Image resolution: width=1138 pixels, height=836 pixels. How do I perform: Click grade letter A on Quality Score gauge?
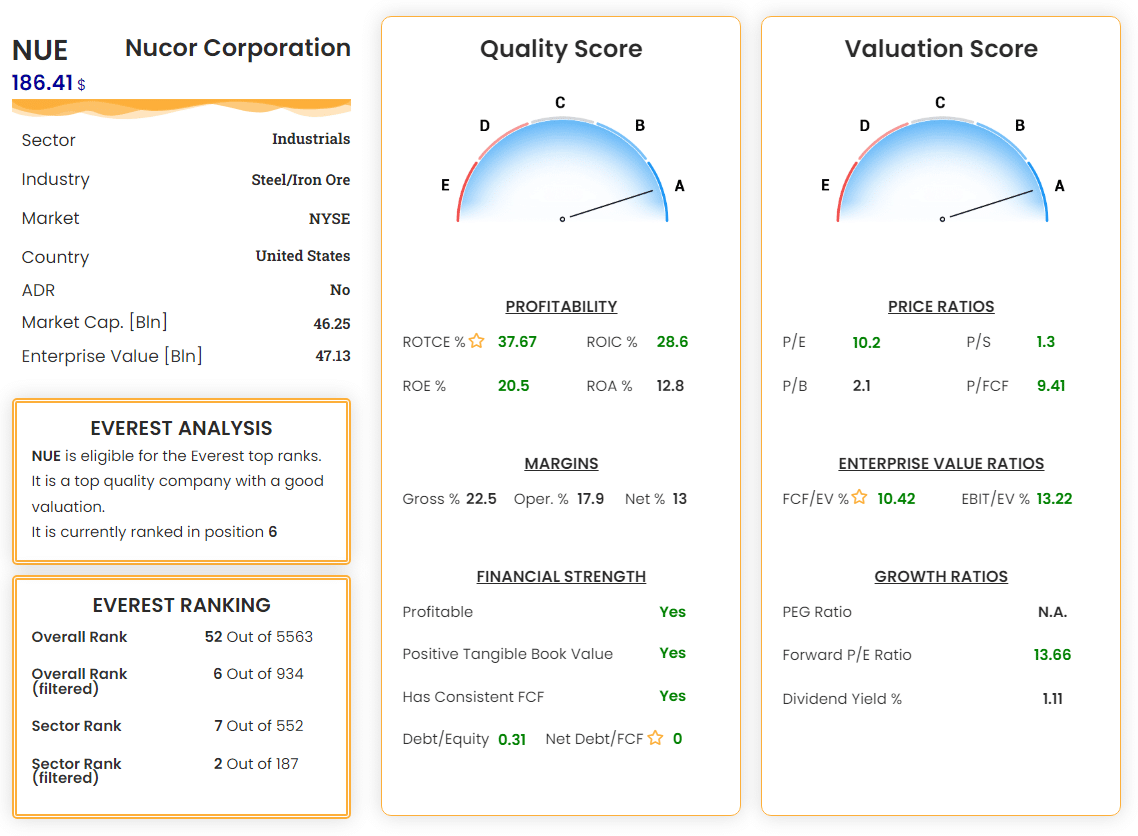(679, 186)
